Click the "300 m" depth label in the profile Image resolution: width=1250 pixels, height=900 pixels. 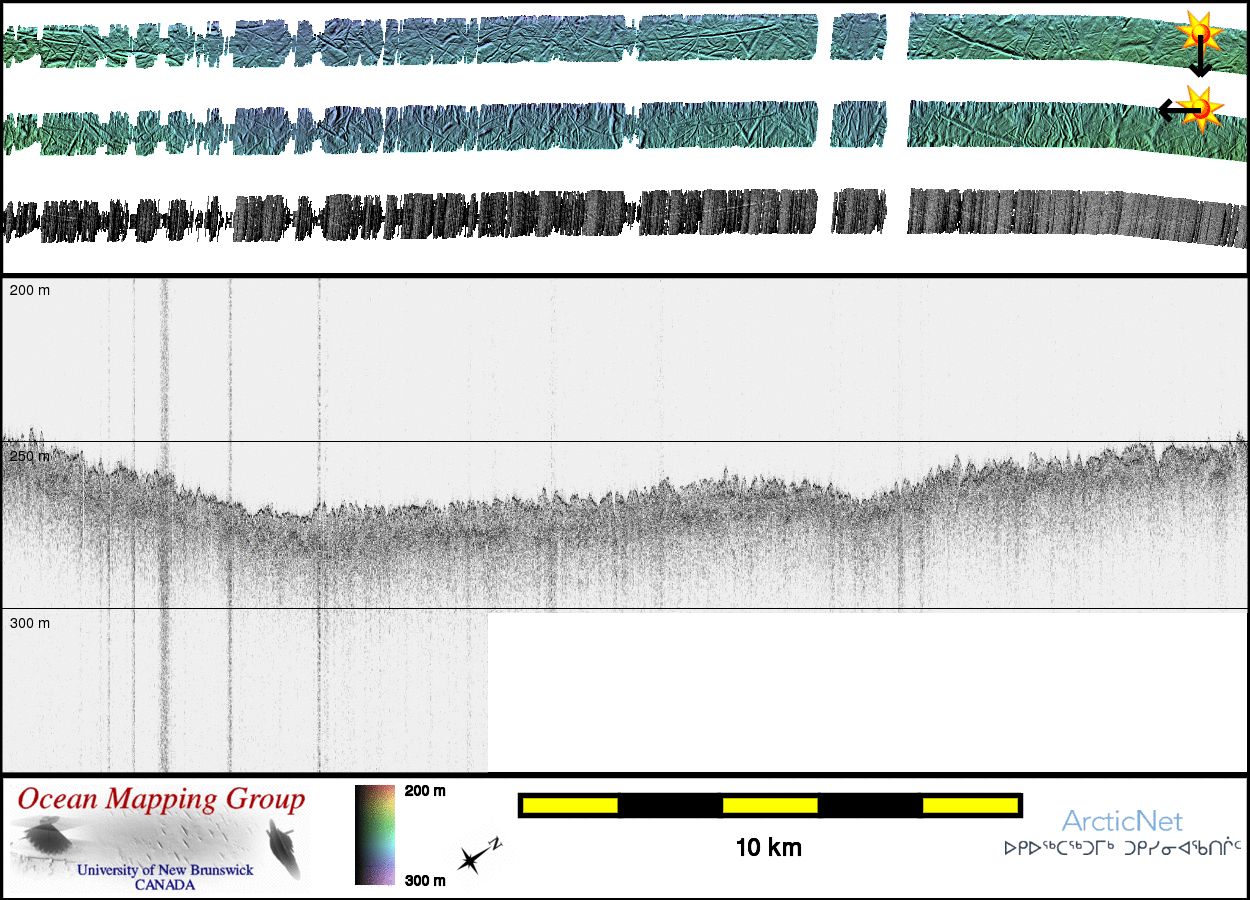click(30, 623)
